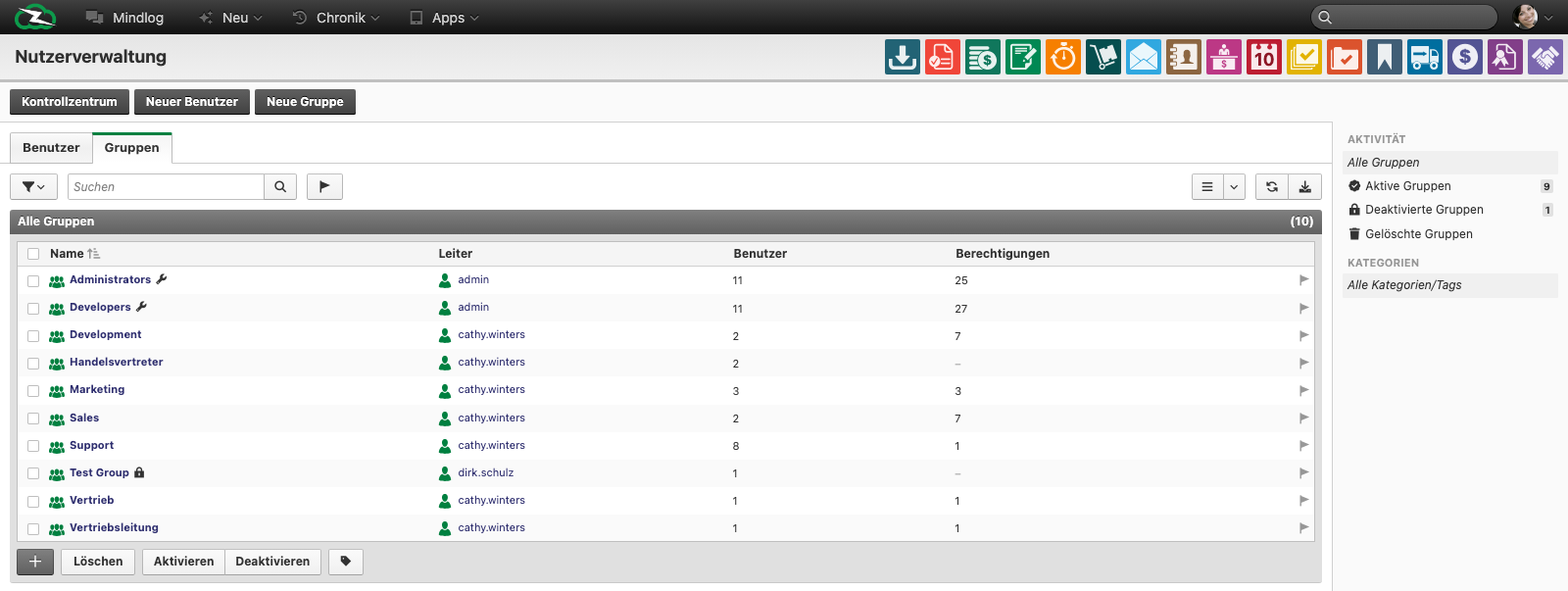Image resolution: width=1568 pixels, height=591 pixels.
Task: Click the flag at end of Administrators row
Action: click(x=1303, y=280)
